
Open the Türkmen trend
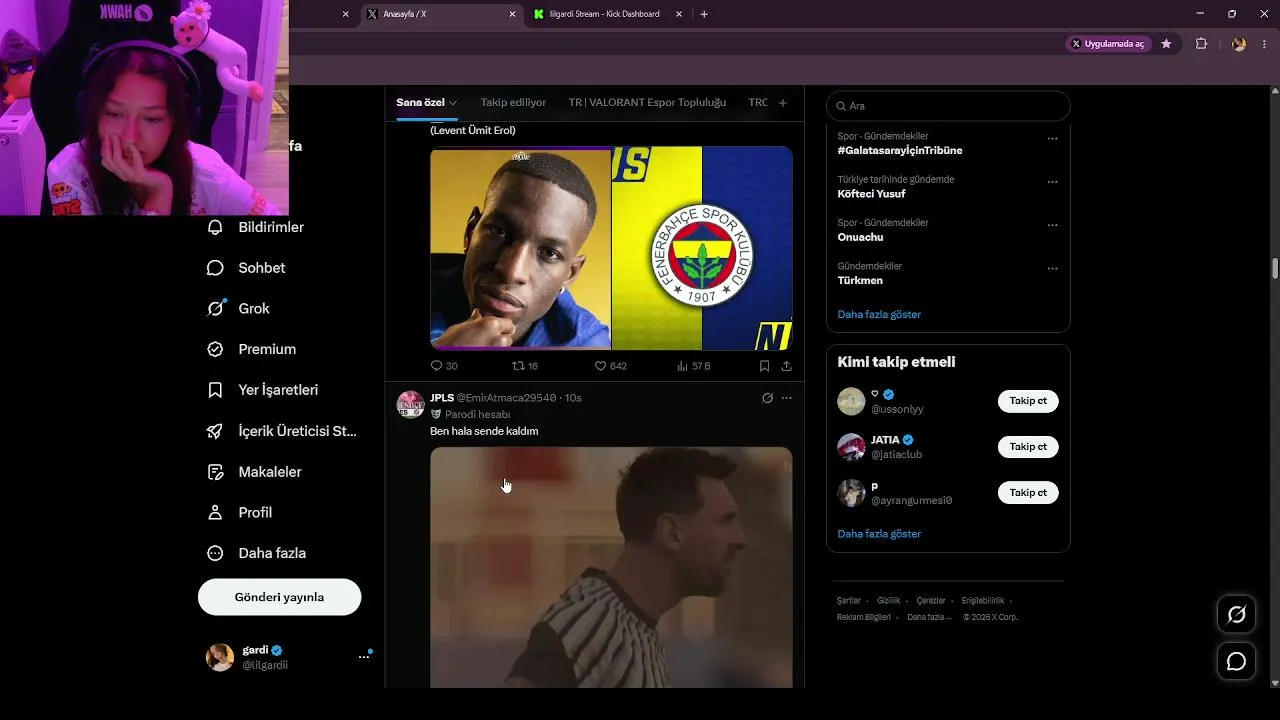point(860,281)
